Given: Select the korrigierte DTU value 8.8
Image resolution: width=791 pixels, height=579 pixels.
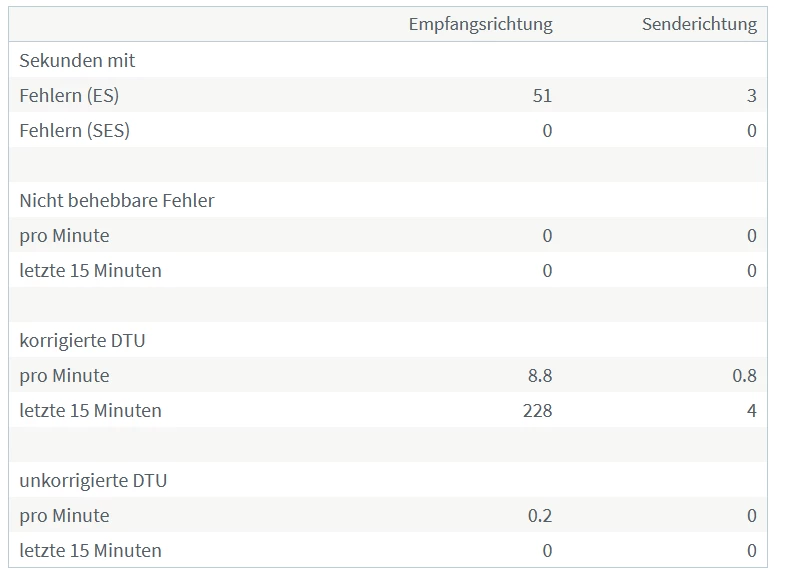Looking at the screenshot, I should 540,376.
